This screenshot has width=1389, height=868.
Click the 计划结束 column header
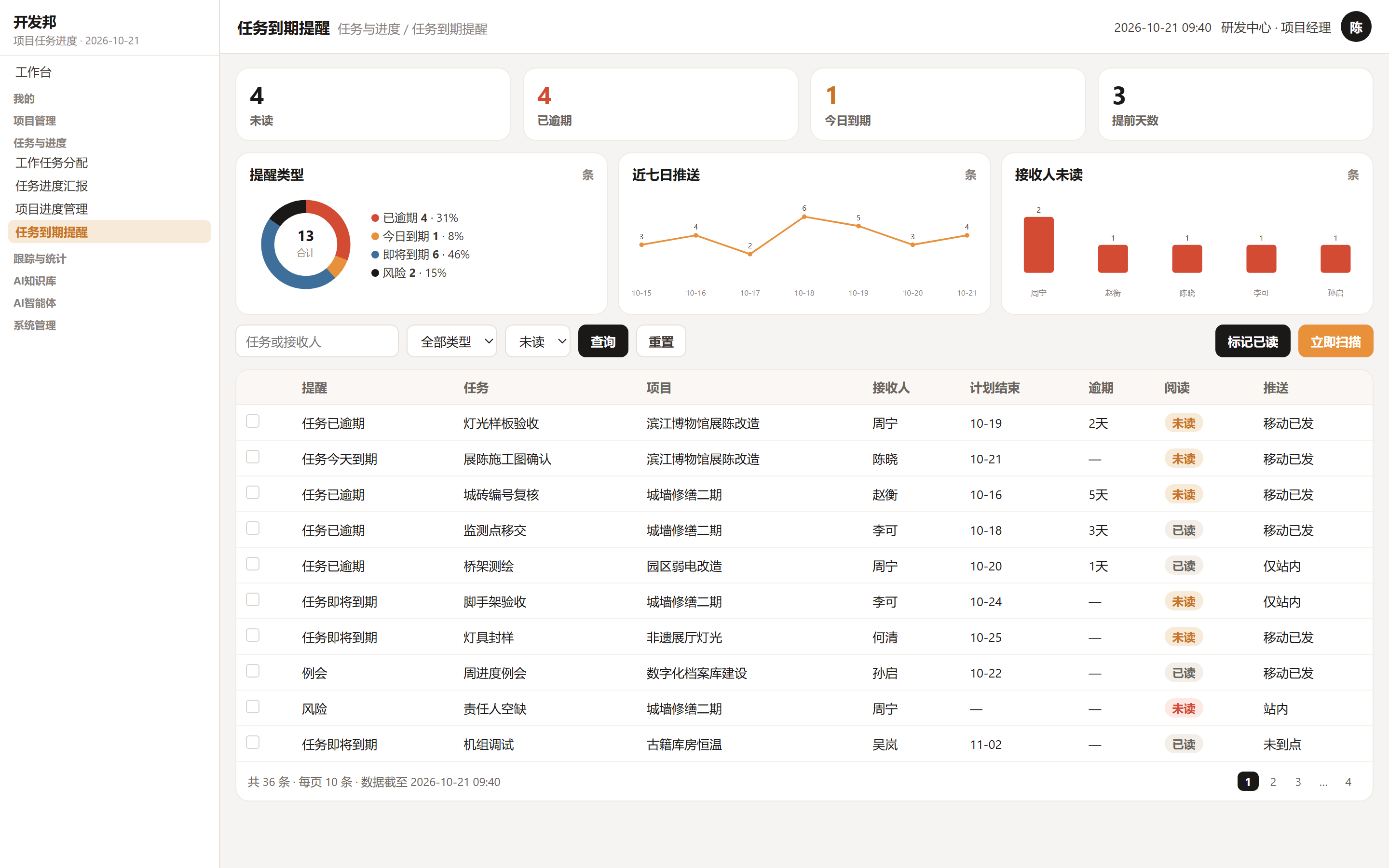[994, 388]
